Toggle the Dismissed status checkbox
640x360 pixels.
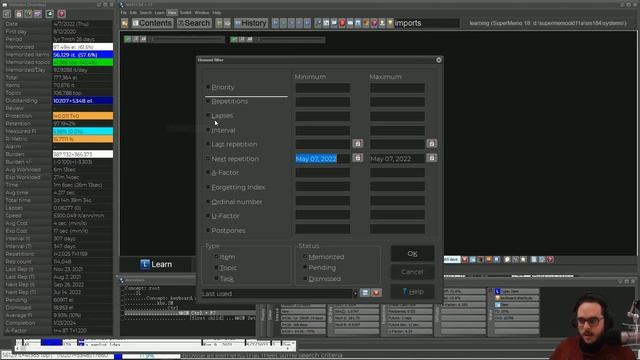click(305, 278)
